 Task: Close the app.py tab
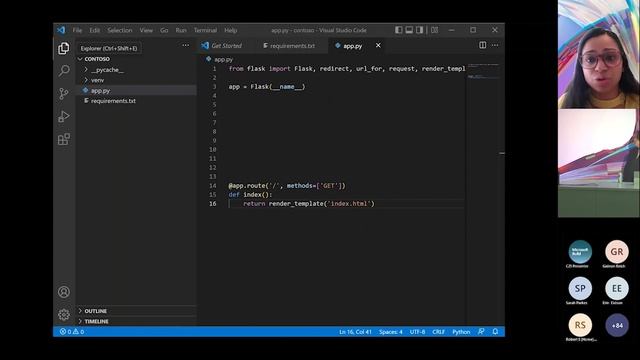tap(378, 45)
